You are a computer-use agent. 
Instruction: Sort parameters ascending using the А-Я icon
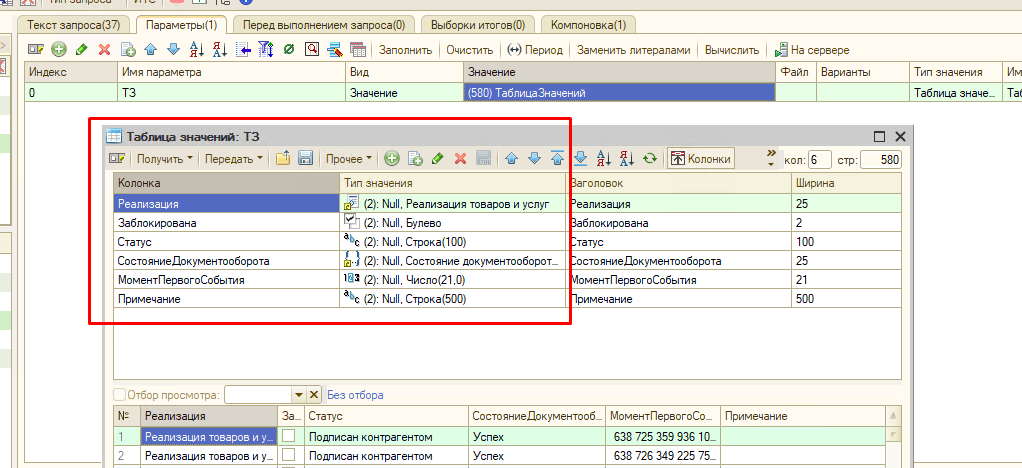pos(197,49)
